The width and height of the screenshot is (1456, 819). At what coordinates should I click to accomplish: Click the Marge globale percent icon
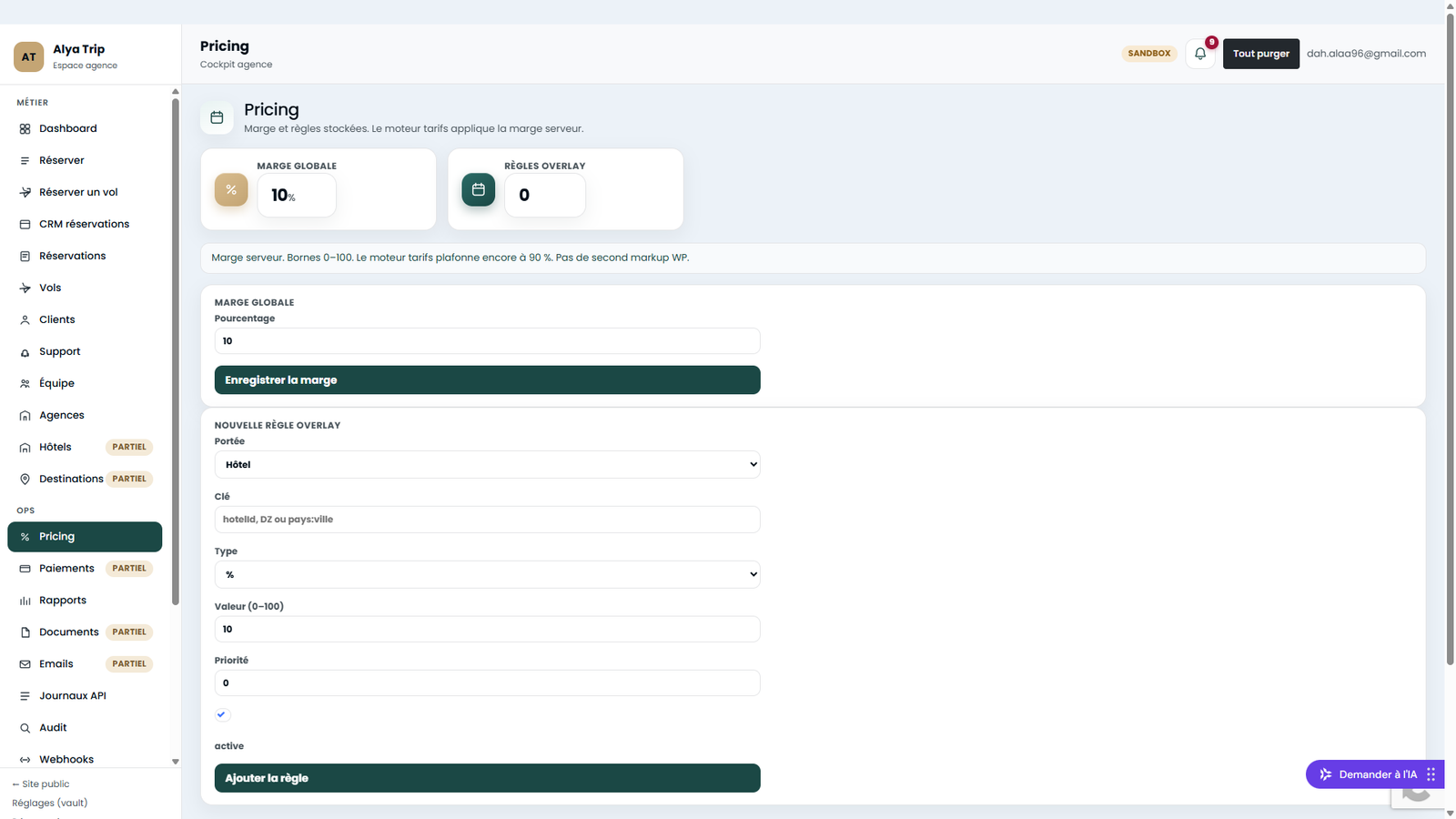pyautogui.click(x=231, y=189)
